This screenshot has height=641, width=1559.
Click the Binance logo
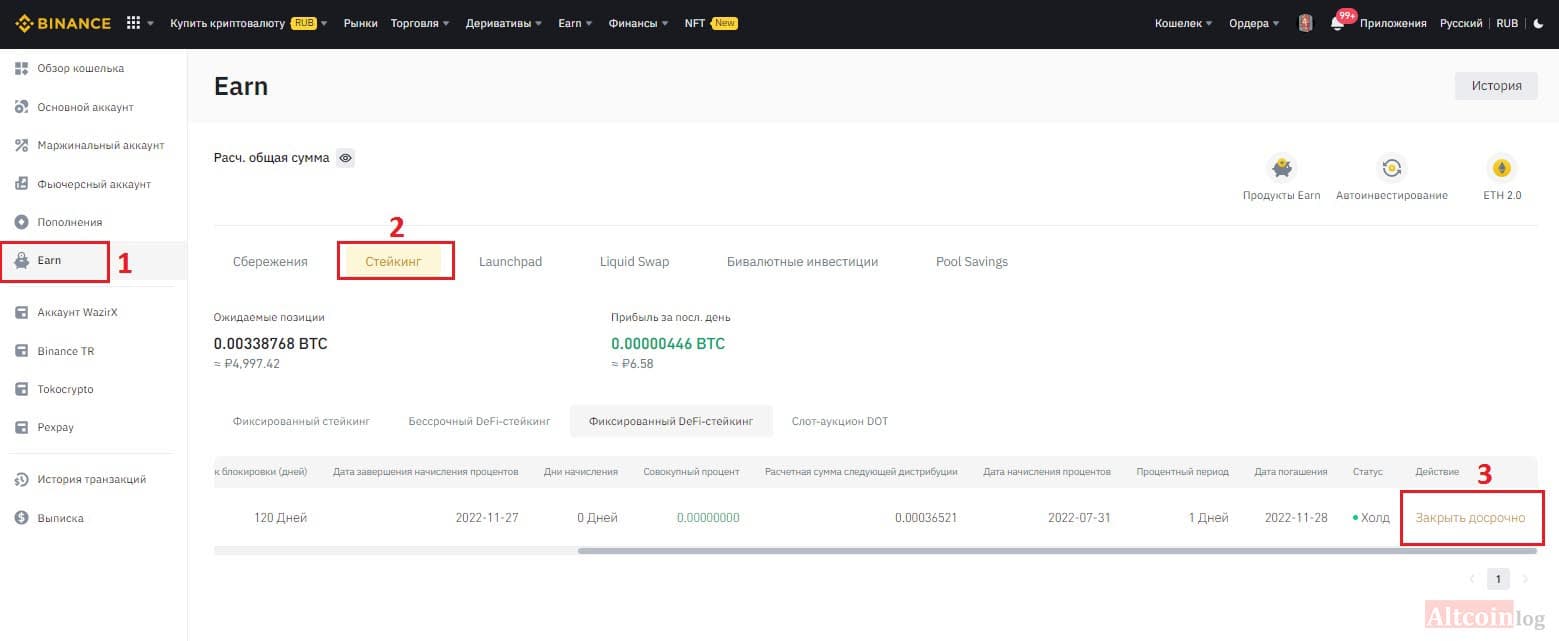click(x=63, y=23)
